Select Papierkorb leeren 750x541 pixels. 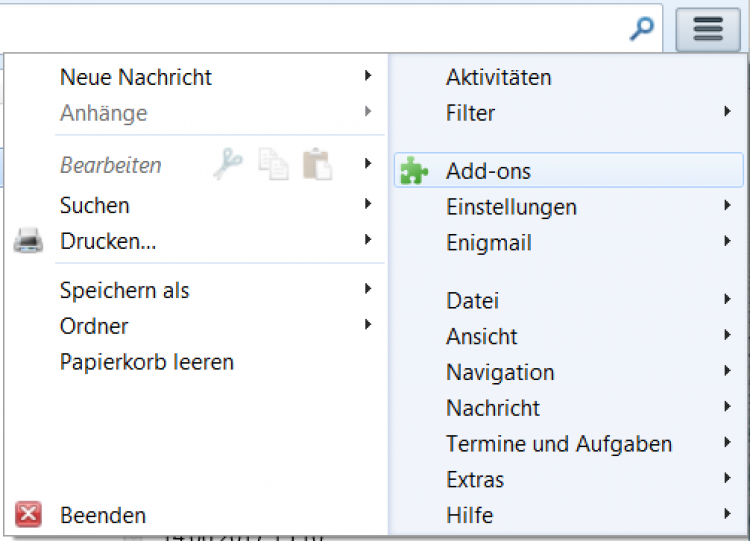click(146, 361)
